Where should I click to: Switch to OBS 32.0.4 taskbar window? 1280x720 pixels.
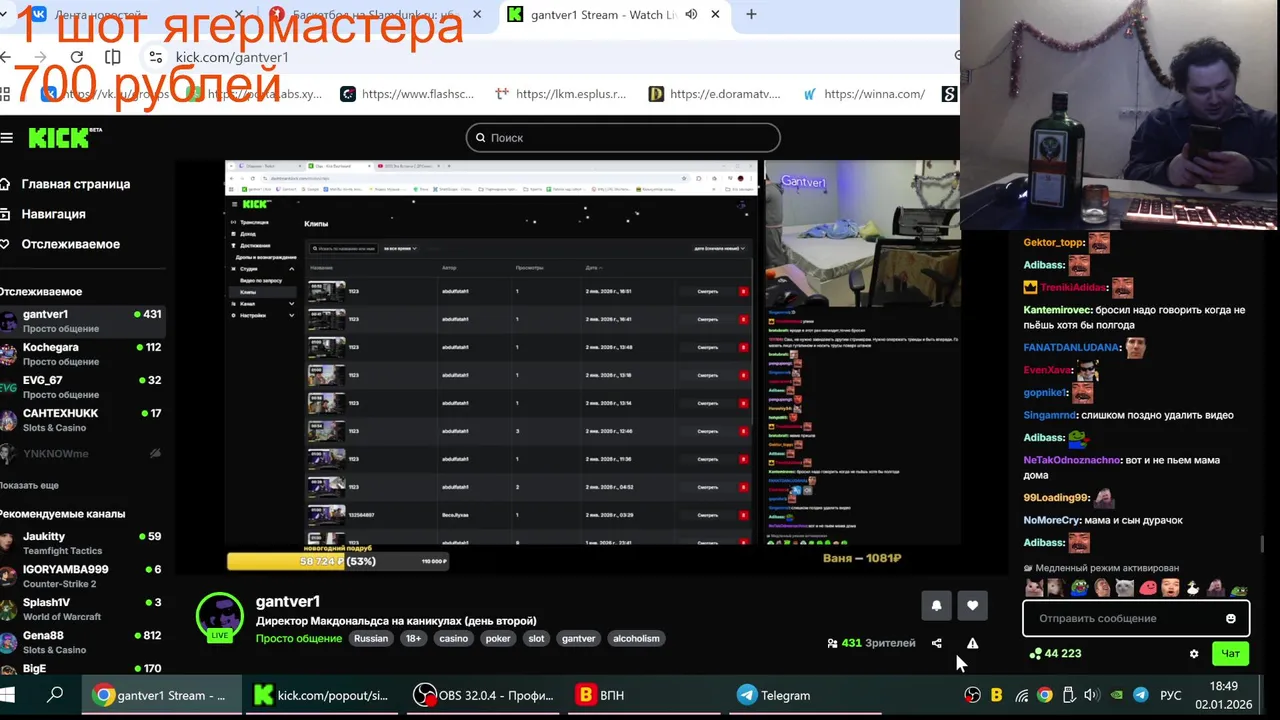point(486,695)
